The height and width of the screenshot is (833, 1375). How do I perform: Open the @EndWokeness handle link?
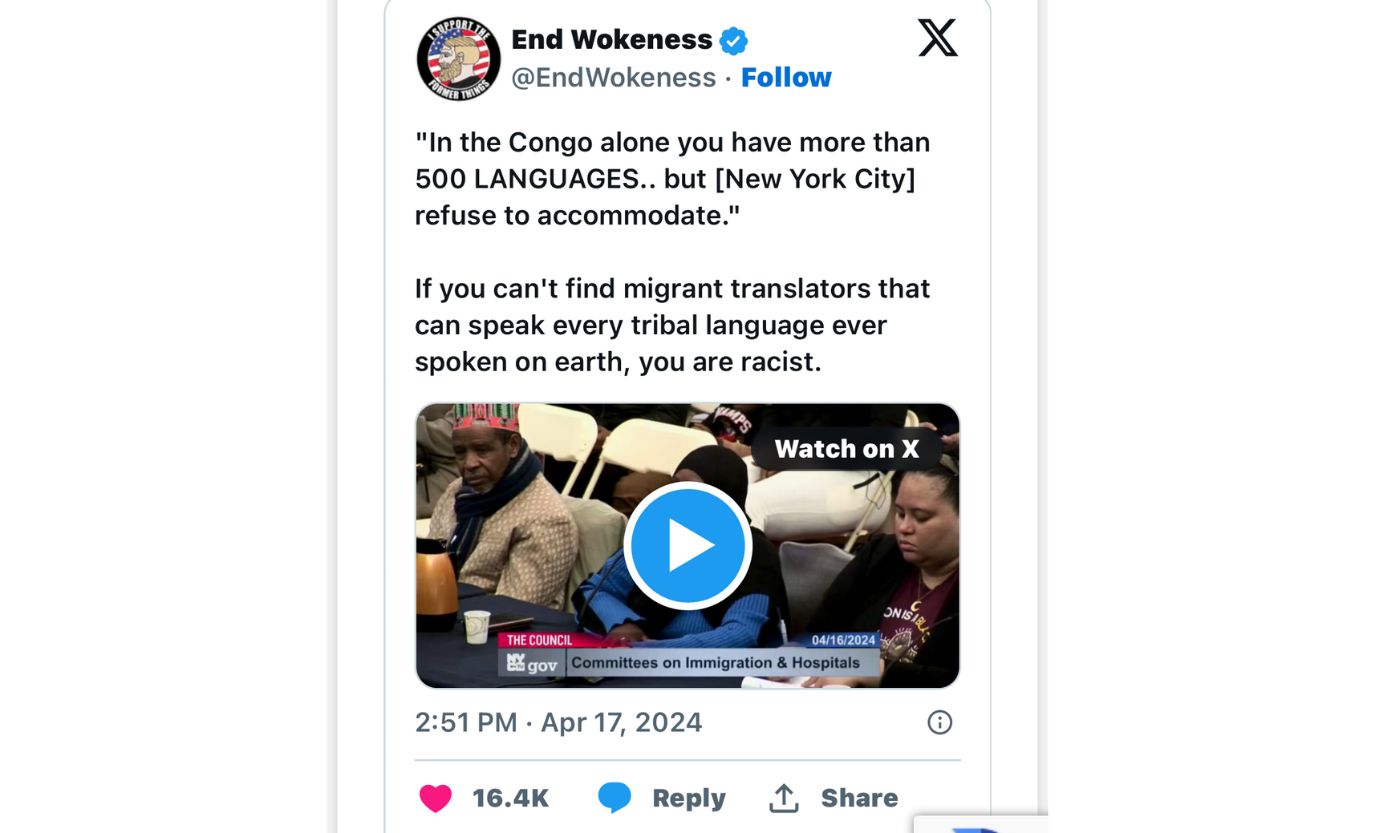[614, 77]
